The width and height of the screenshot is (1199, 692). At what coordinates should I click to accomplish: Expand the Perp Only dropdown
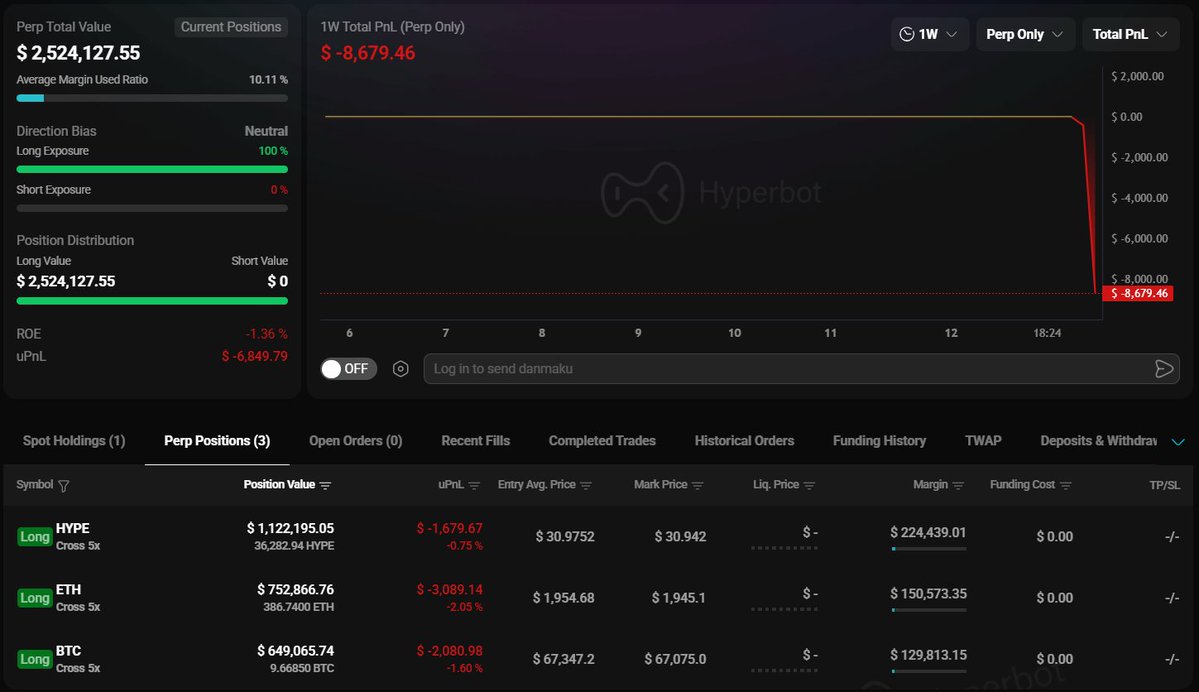tap(1025, 34)
